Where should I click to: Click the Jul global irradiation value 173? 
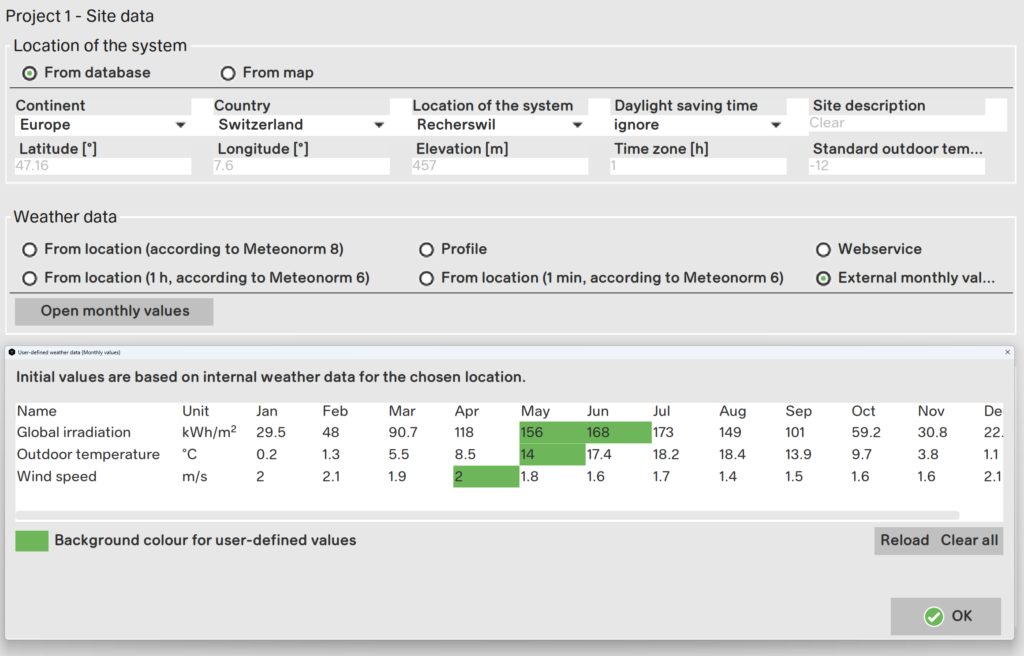(663, 433)
